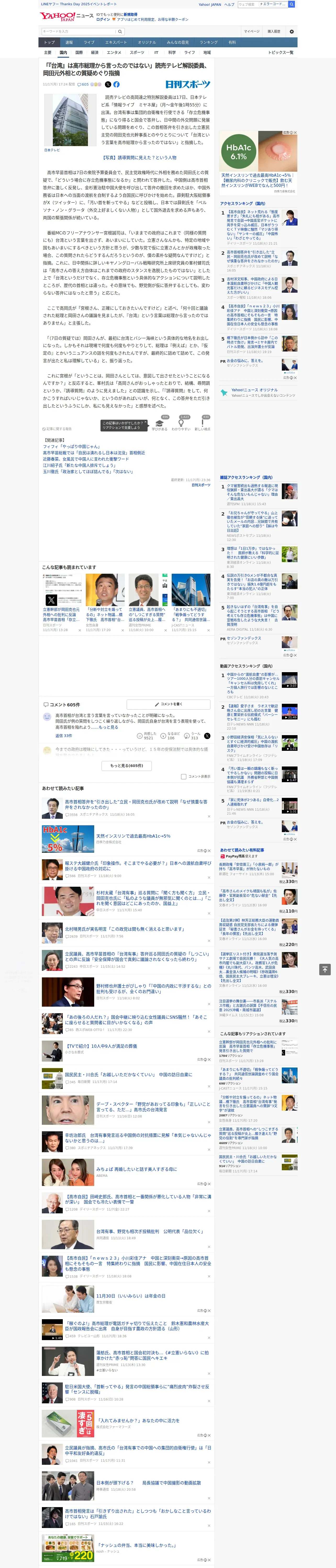The image size is (336, 1568).
Task: Select the 速報 navigation tab
Action: pyautogui.click(x=69, y=43)
